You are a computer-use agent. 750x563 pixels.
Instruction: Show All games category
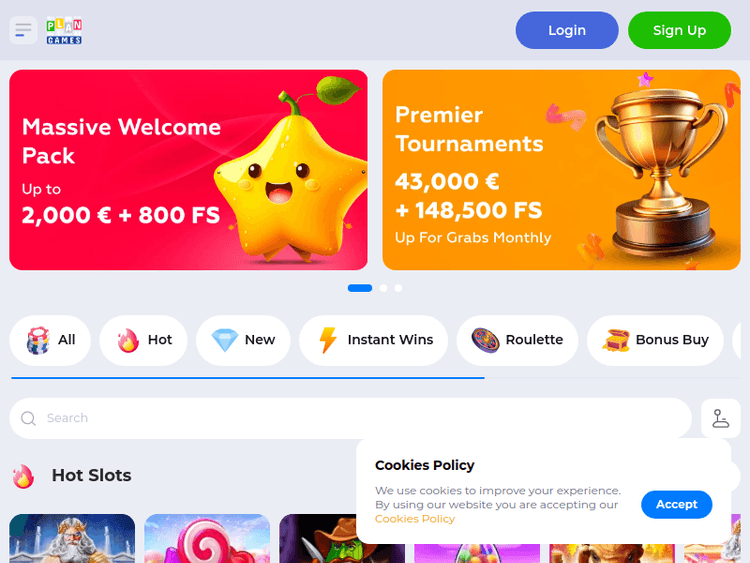(50, 340)
